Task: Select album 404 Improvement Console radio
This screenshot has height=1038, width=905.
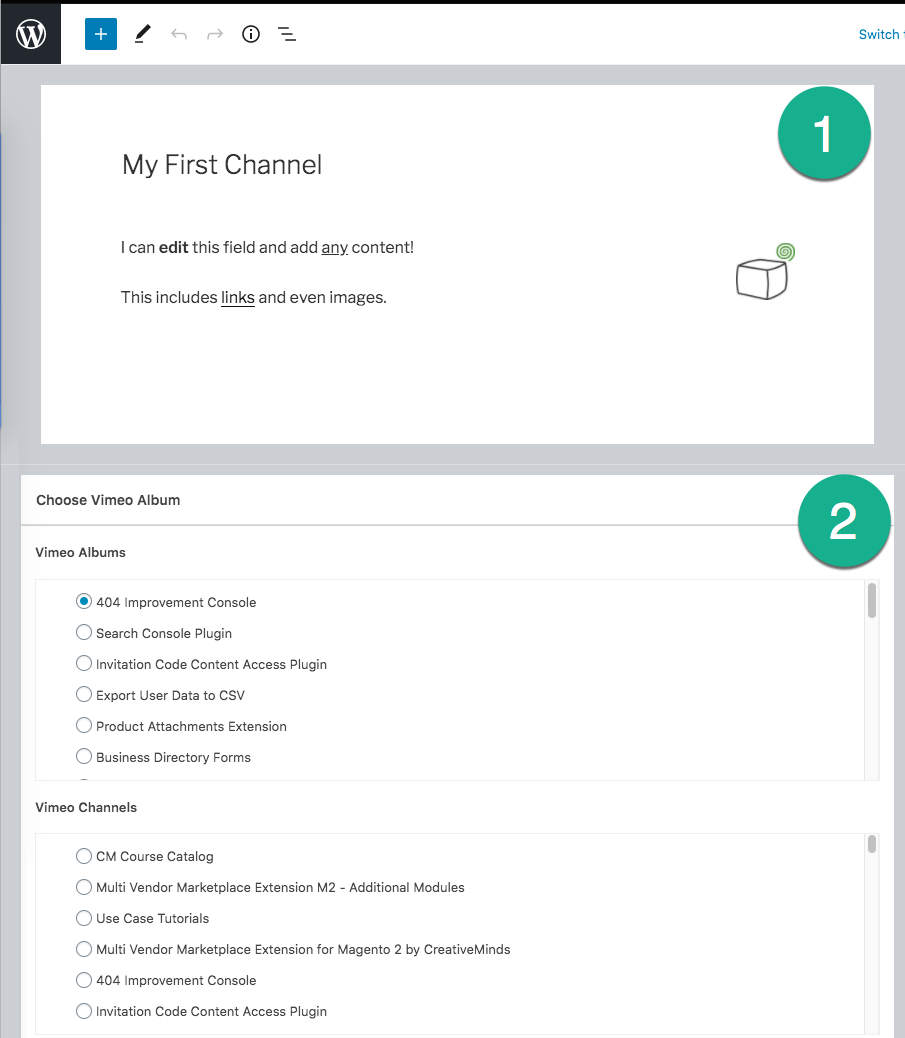Action: pos(83,601)
